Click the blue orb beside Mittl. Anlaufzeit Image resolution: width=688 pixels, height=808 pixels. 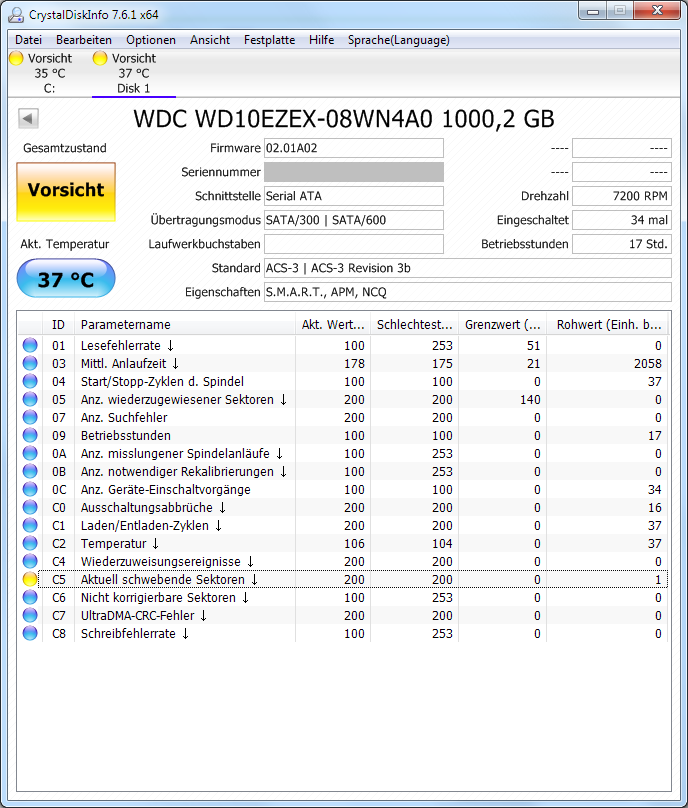(x=30, y=363)
